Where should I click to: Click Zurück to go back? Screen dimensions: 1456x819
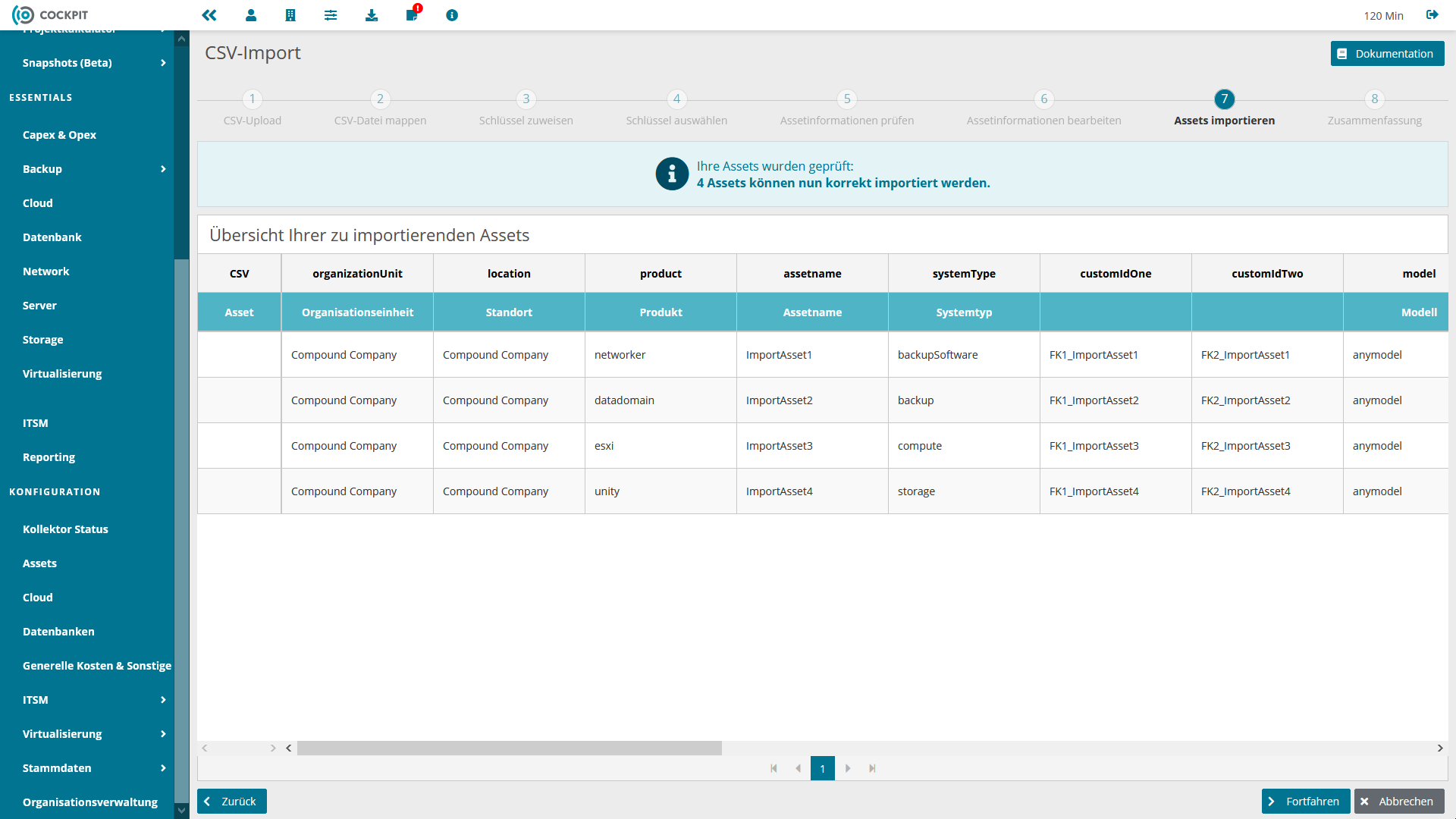[232, 802]
